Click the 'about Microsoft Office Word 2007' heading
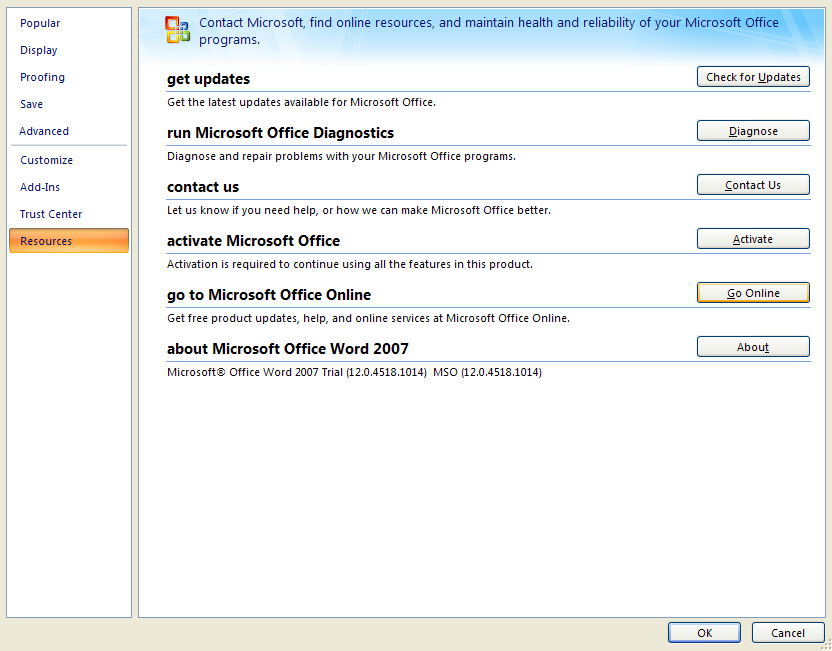The image size is (832, 651). click(288, 349)
